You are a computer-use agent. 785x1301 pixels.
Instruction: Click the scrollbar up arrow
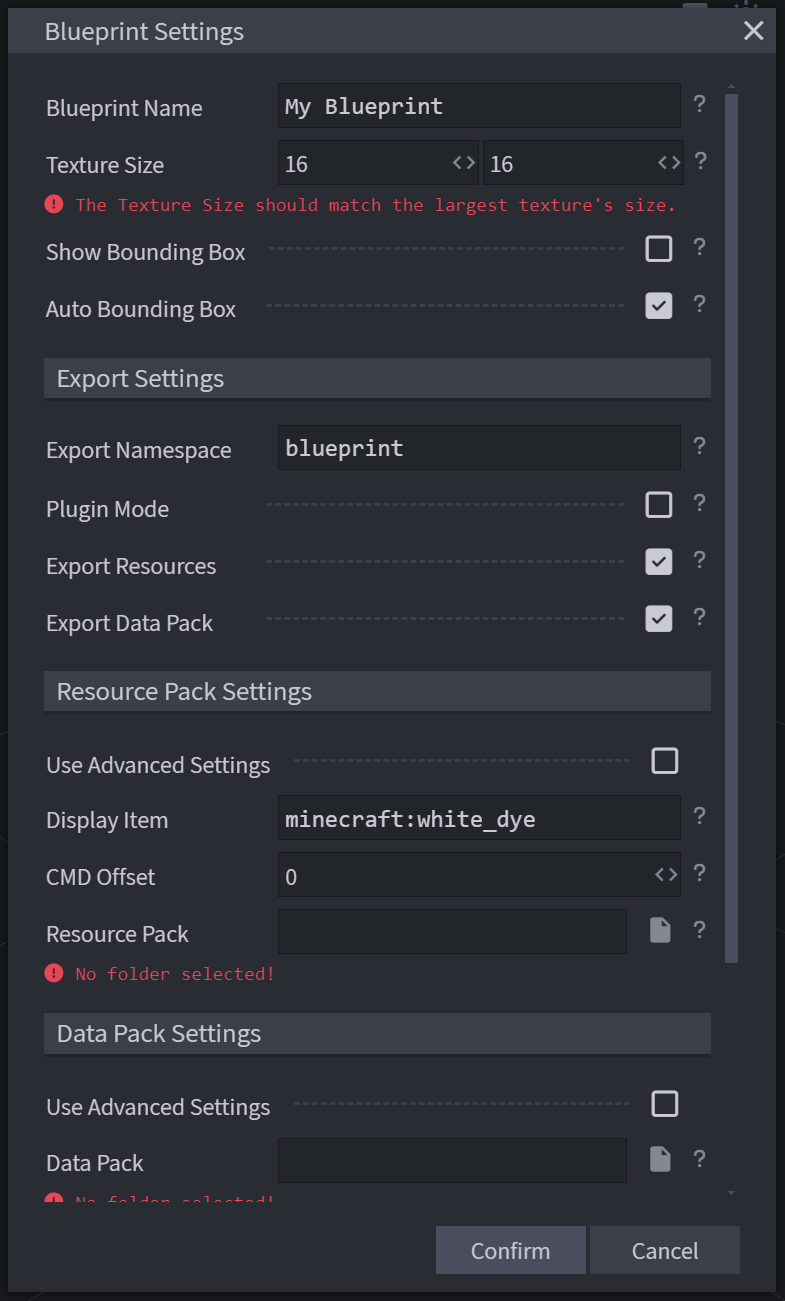(x=732, y=87)
